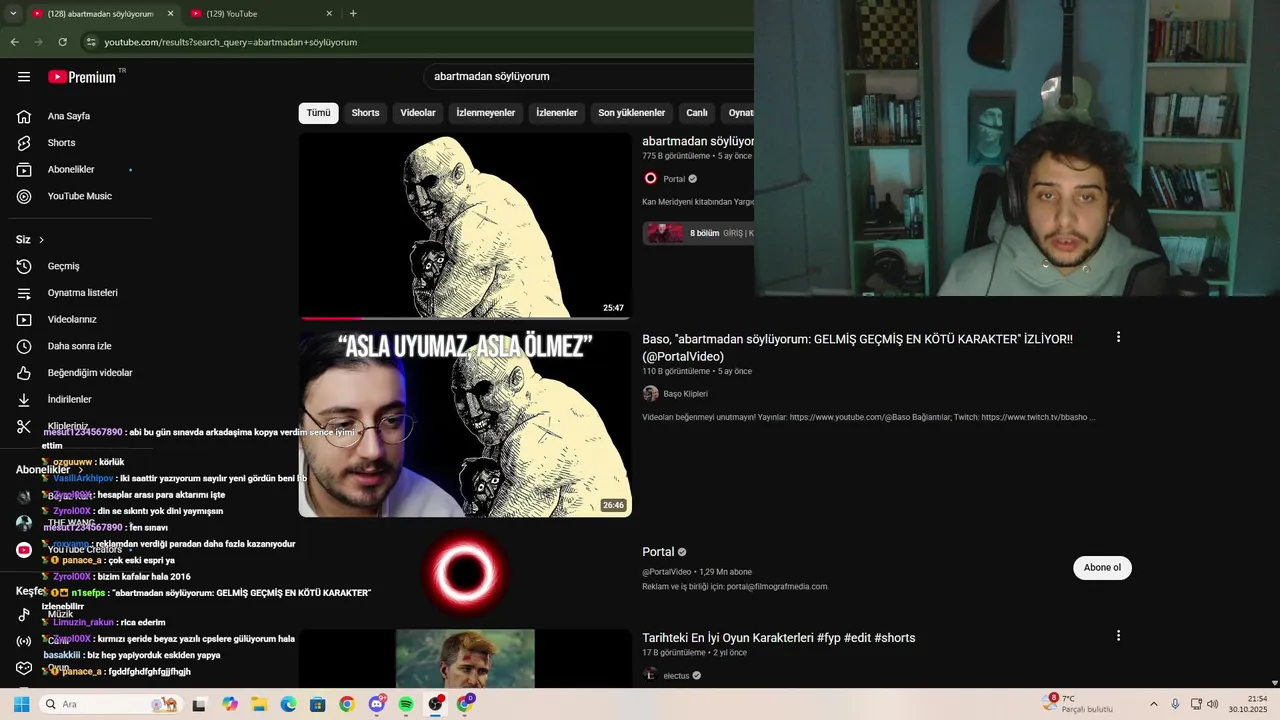
Task: Open the Tarihteki En İyi Oyun Karakterleri short thumbnail
Action: click(465, 658)
